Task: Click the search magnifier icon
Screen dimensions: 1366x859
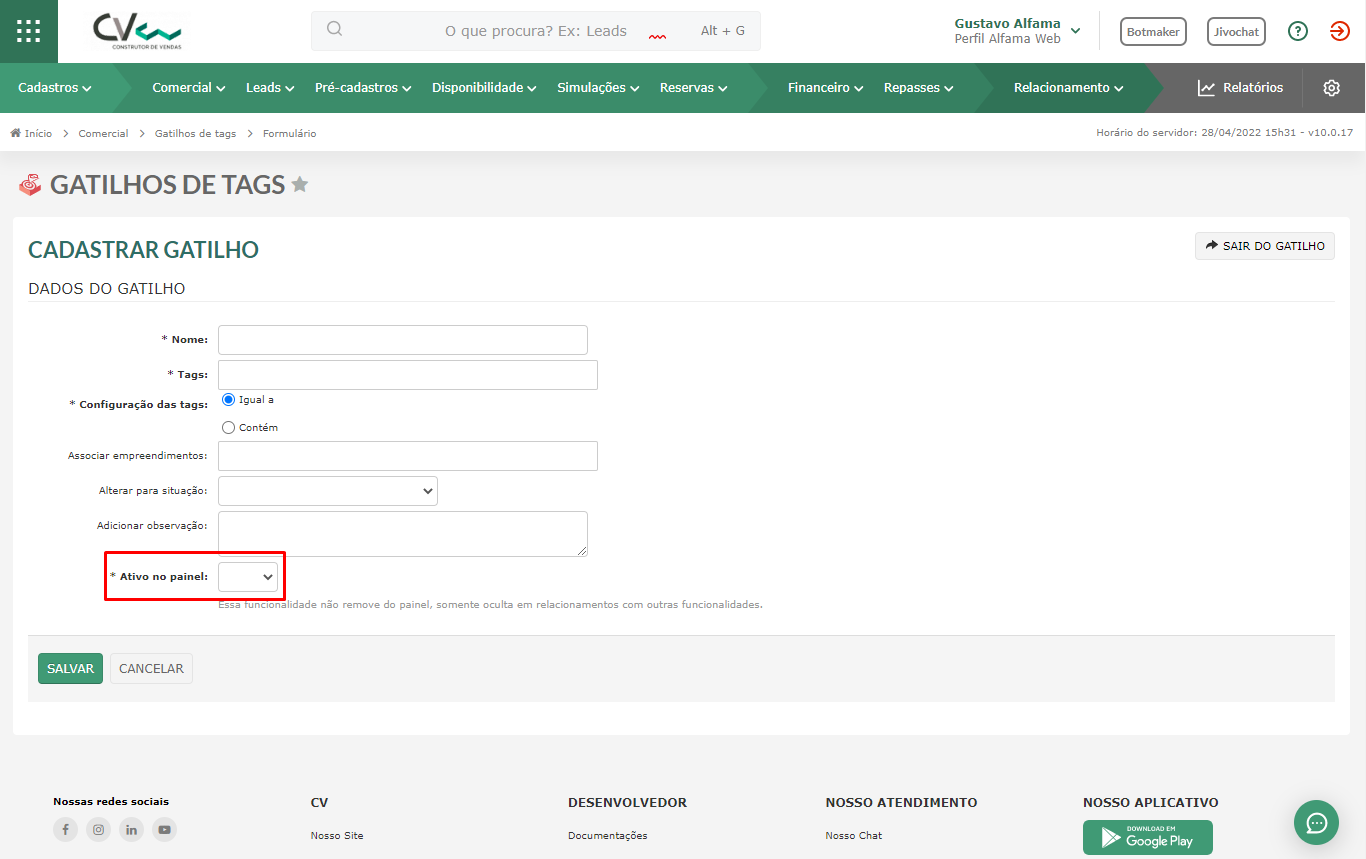Action: pos(335,30)
